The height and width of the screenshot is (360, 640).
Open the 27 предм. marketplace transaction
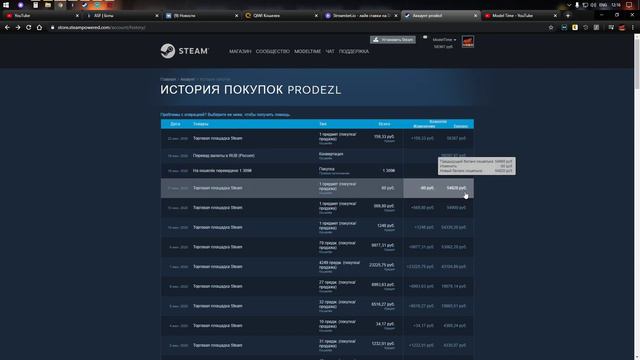tap(317, 286)
